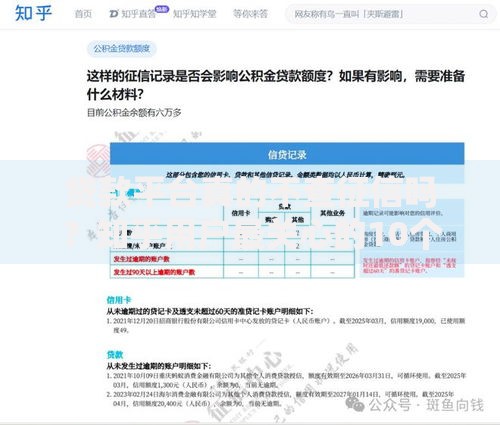Click the 目前公积金余额有六万多 description text
500x425 pixels.
(134, 113)
